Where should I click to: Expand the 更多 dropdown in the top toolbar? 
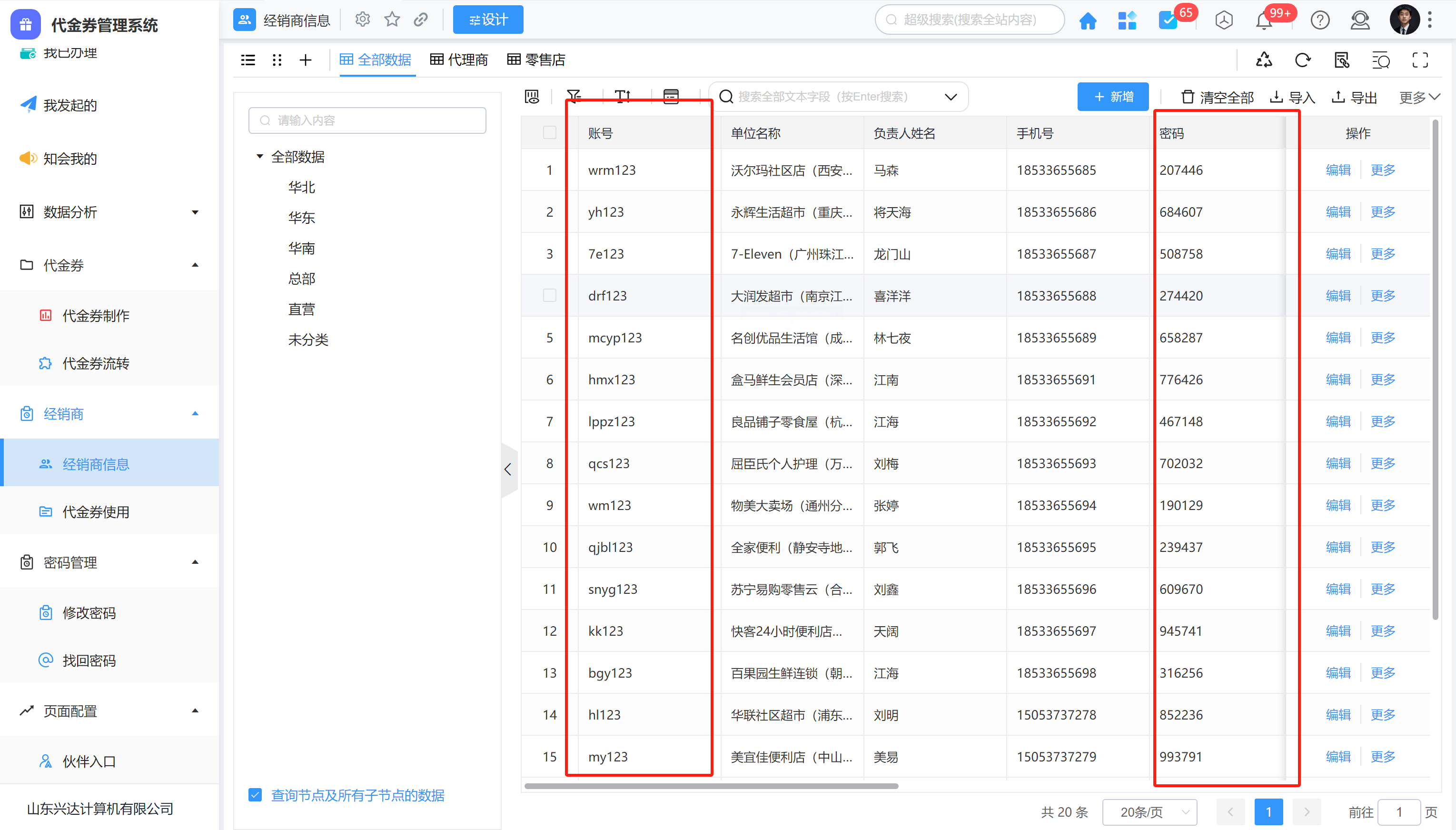(1419, 98)
